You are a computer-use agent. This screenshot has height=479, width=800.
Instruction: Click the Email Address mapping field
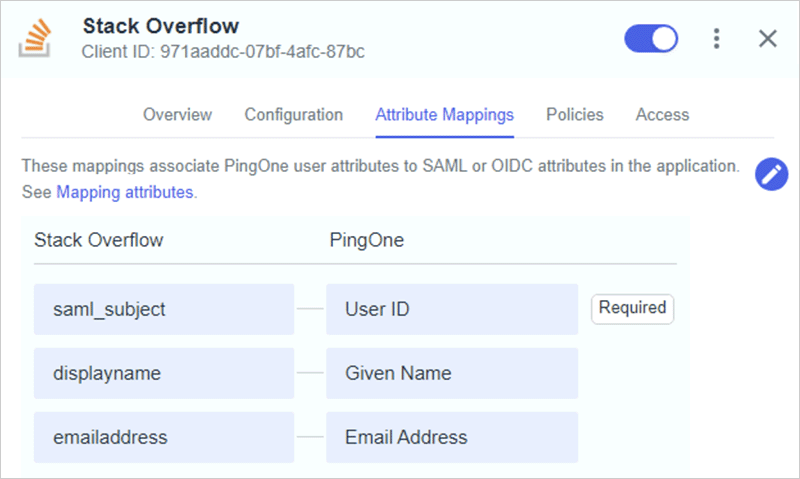(x=451, y=437)
